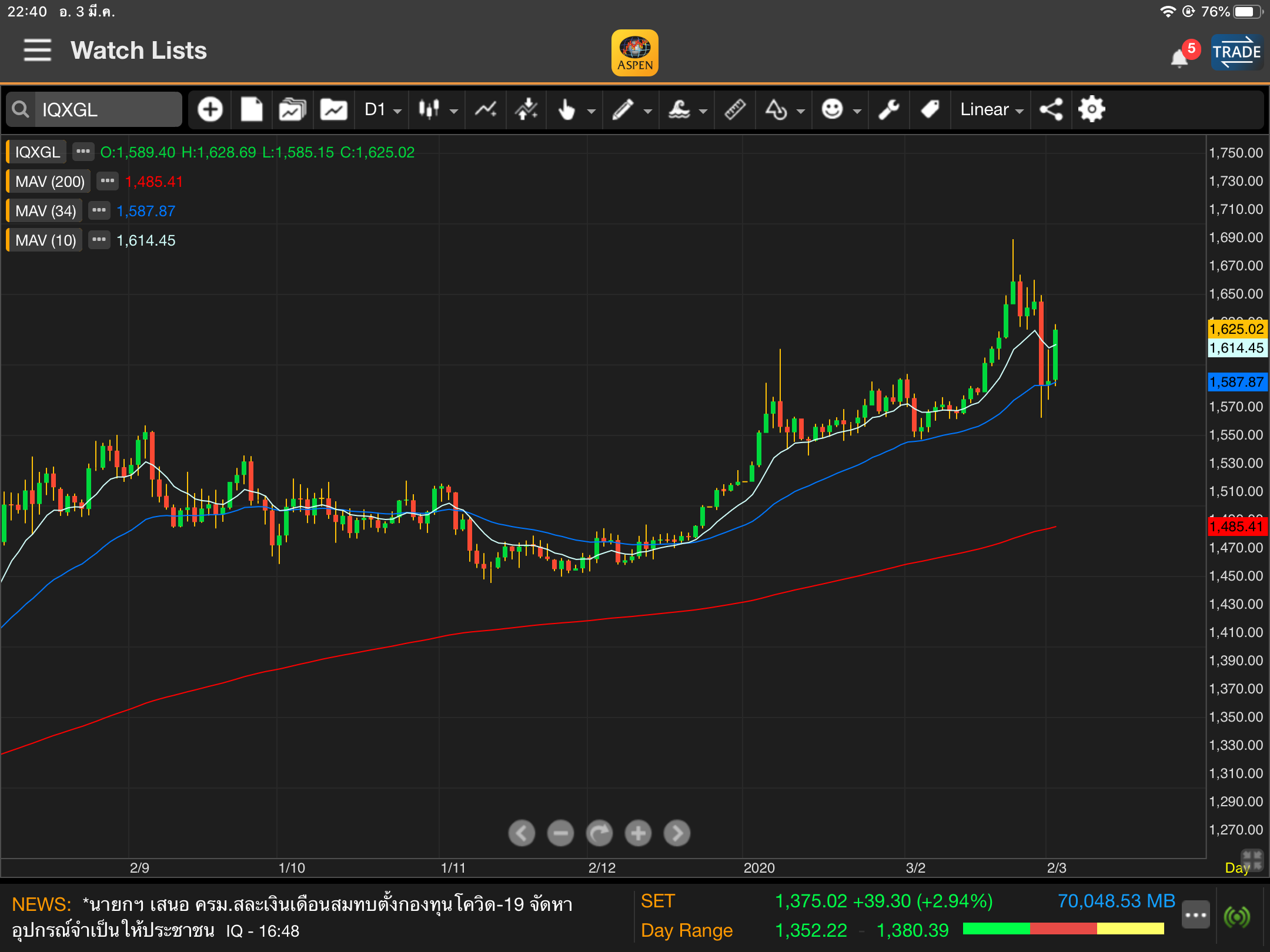The height and width of the screenshot is (952, 1270).
Task: Zoom in chart with plus button
Action: click(638, 833)
